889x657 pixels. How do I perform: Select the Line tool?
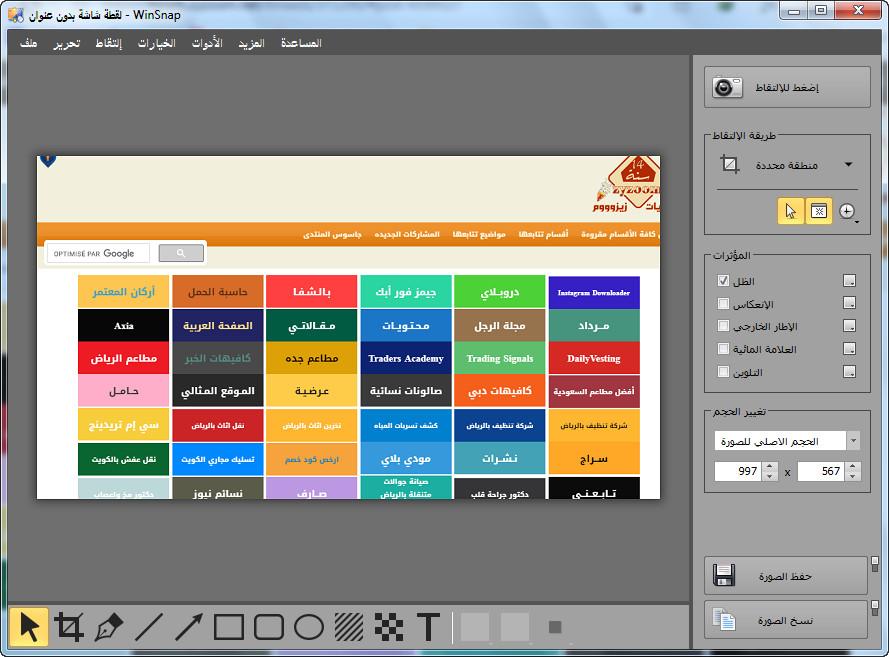tap(149, 627)
